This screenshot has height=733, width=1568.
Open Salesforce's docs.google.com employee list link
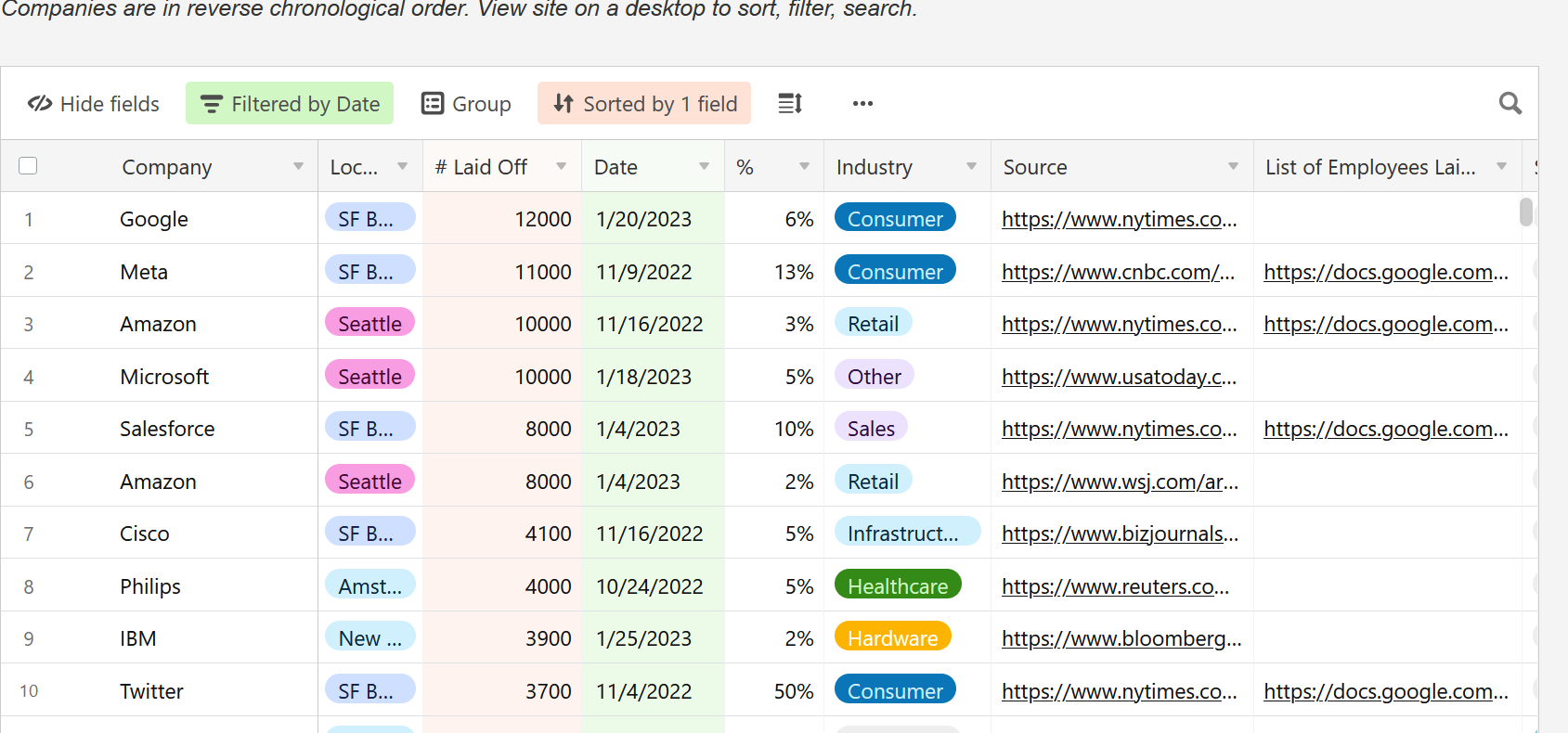click(1386, 429)
